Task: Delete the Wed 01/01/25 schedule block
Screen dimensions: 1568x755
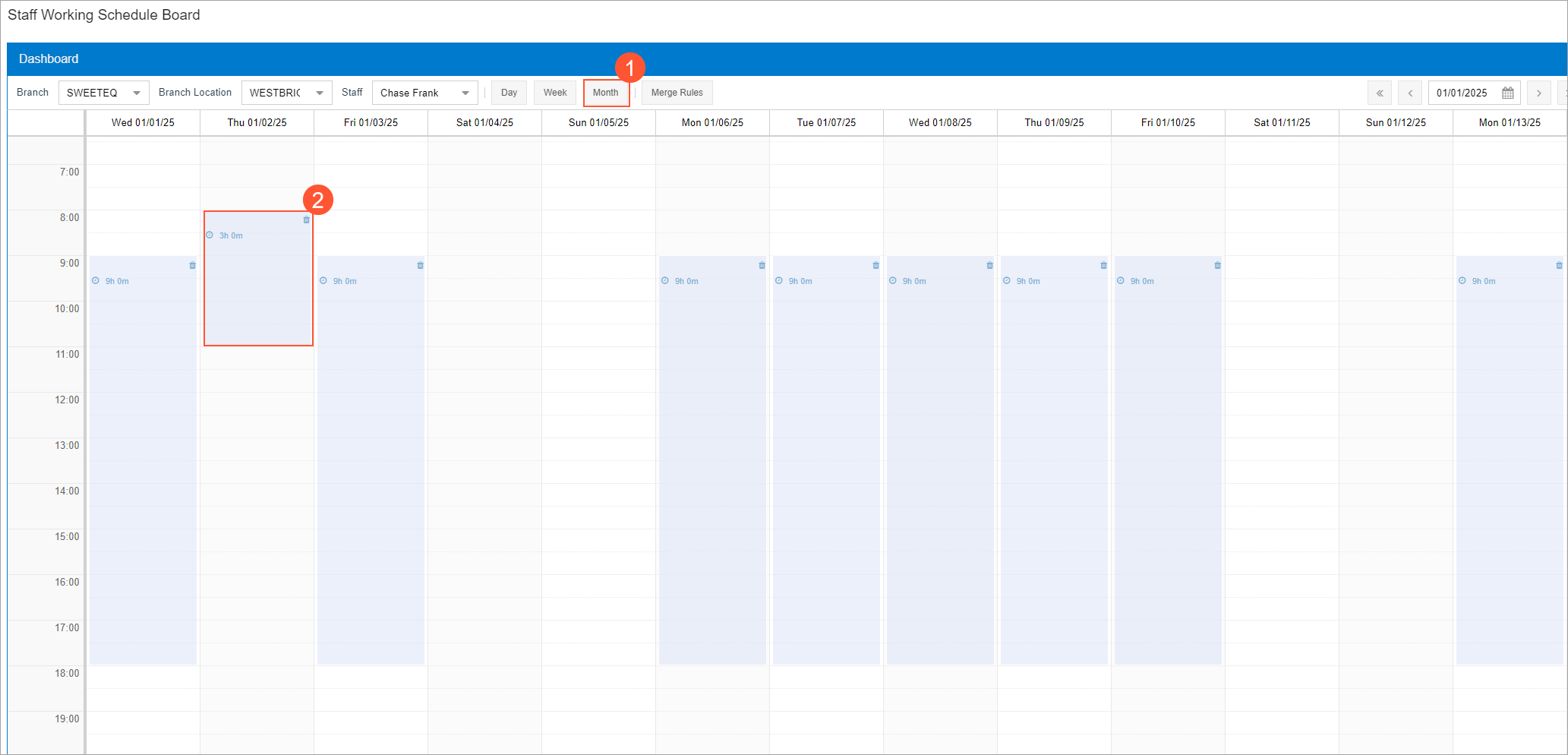Action: pyautogui.click(x=192, y=266)
